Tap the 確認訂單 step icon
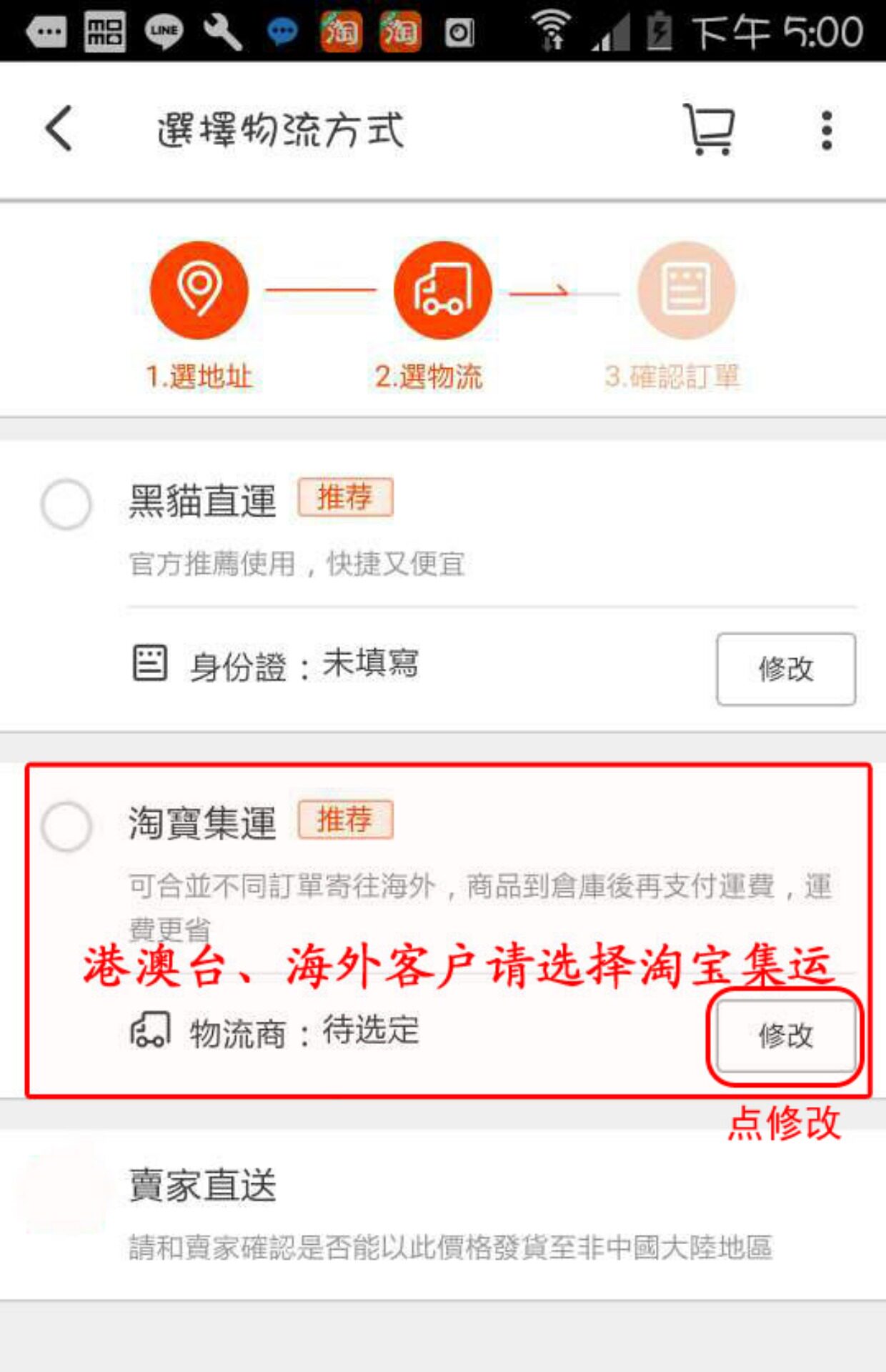The width and height of the screenshot is (886, 1372). (x=686, y=289)
